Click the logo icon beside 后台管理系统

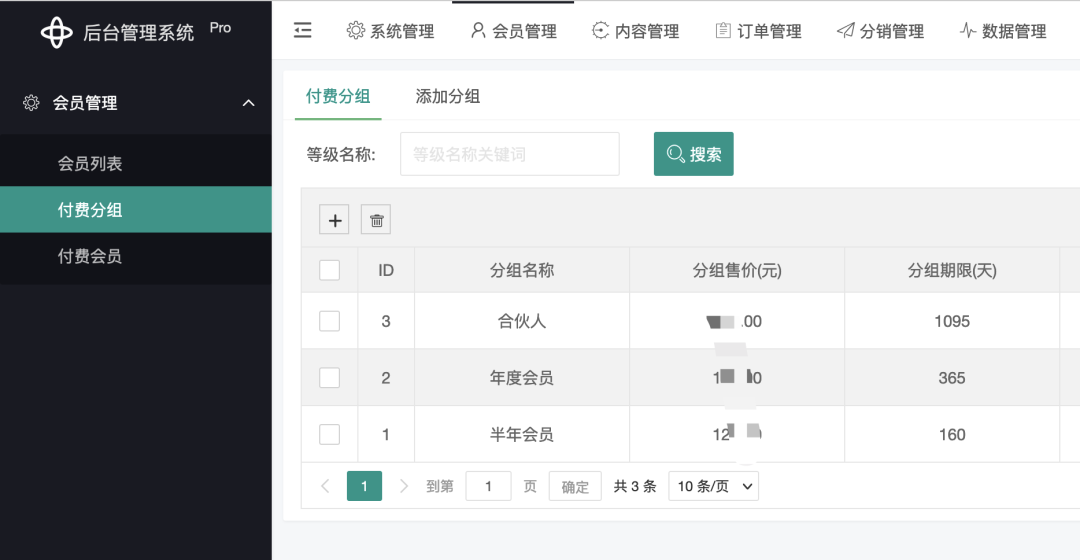(x=57, y=33)
